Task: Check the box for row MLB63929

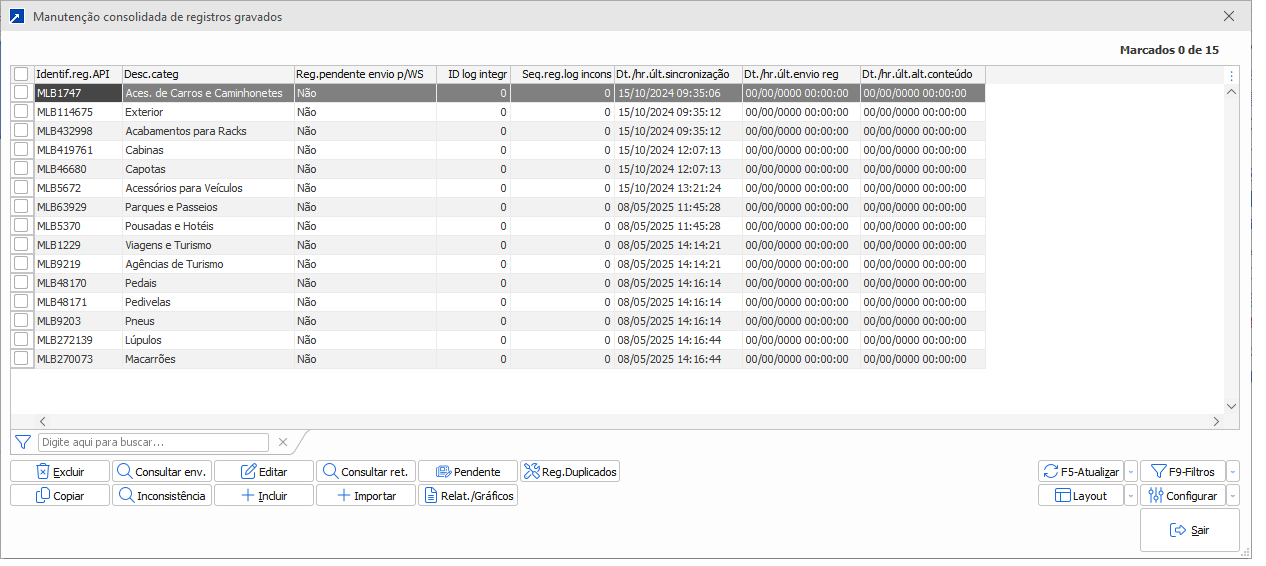Action: point(21,206)
